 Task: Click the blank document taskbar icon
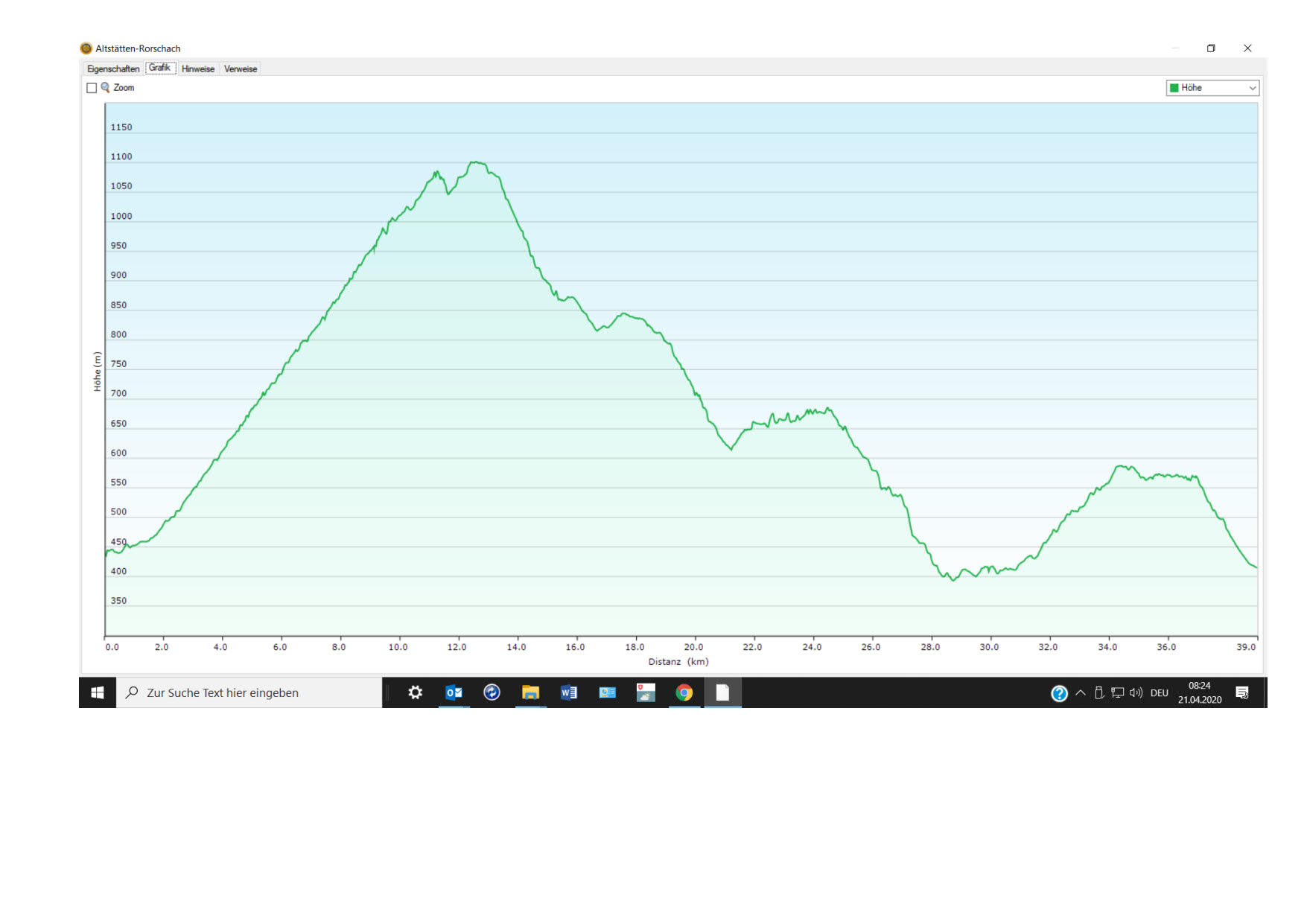(x=722, y=692)
